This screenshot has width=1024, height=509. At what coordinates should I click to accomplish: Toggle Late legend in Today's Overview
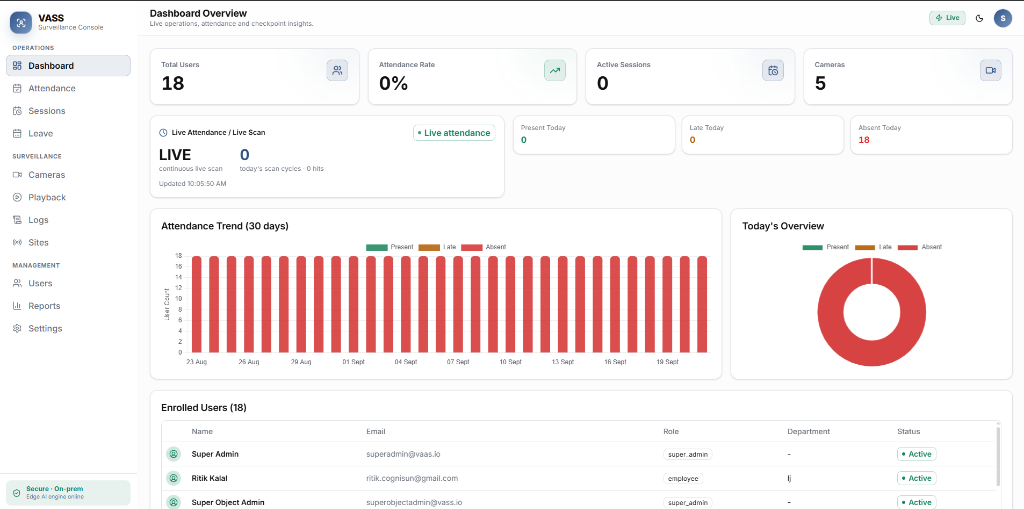tap(873, 247)
